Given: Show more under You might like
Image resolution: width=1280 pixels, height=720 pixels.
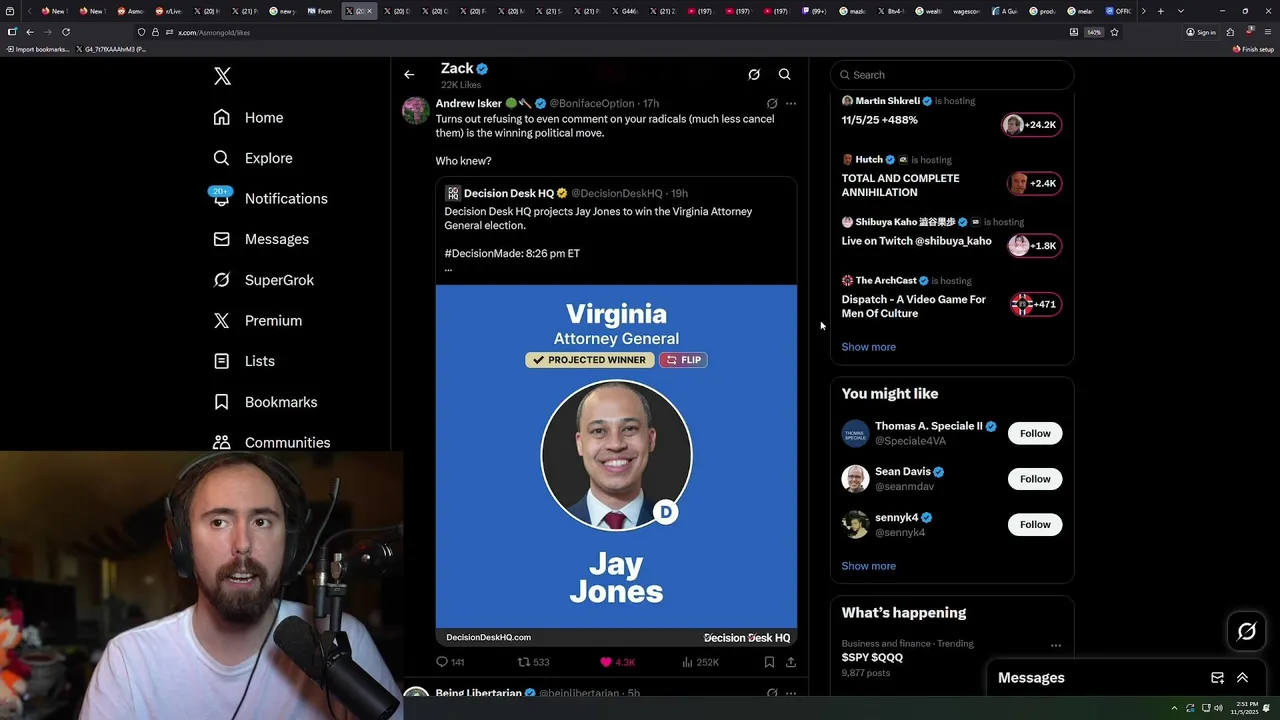Looking at the screenshot, I should point(868,566).
